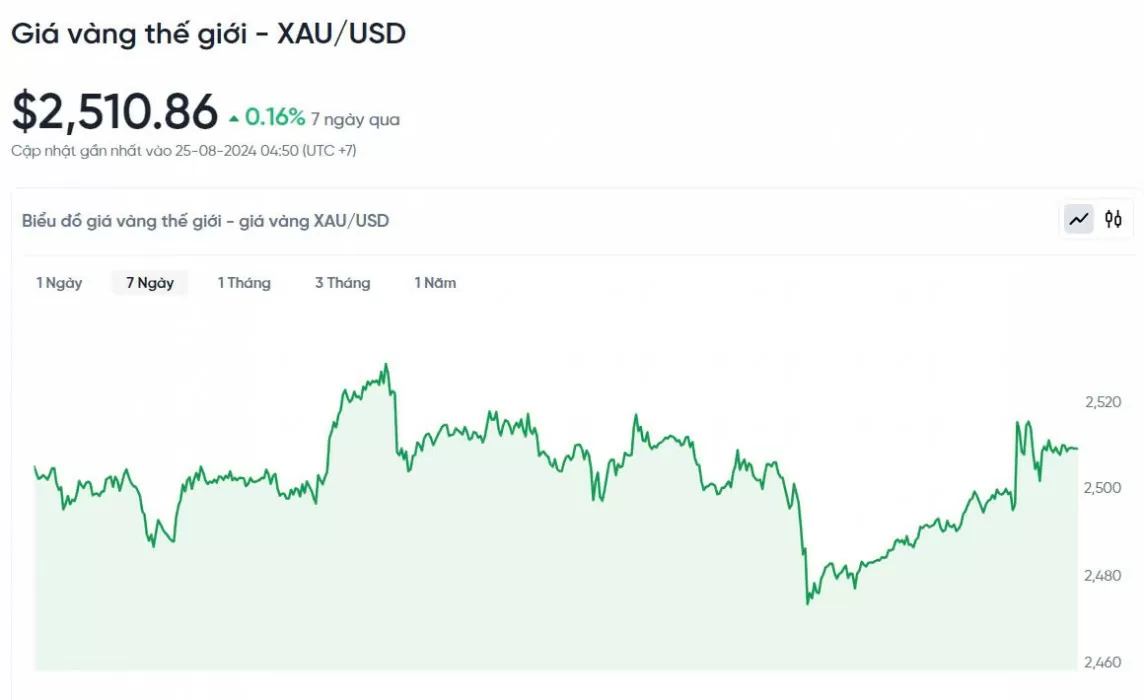1144x700 pixels.
Task: Click the 2,480 price axis label
Action: 1102,575
